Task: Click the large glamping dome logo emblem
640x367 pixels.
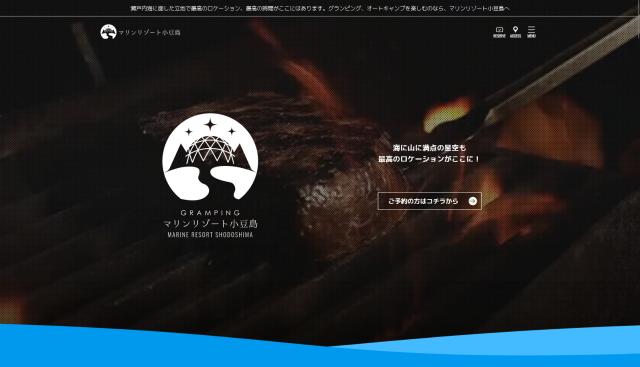Action: pos(210,157)
